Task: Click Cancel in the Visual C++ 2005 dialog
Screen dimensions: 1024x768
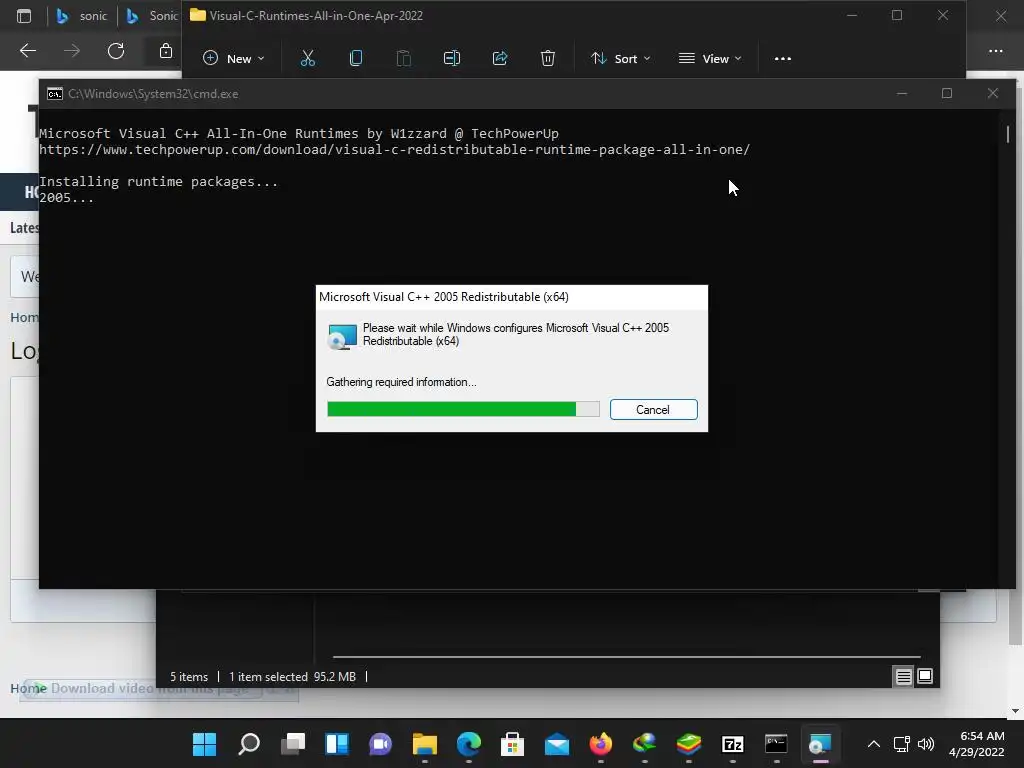Action: [653, 409]
